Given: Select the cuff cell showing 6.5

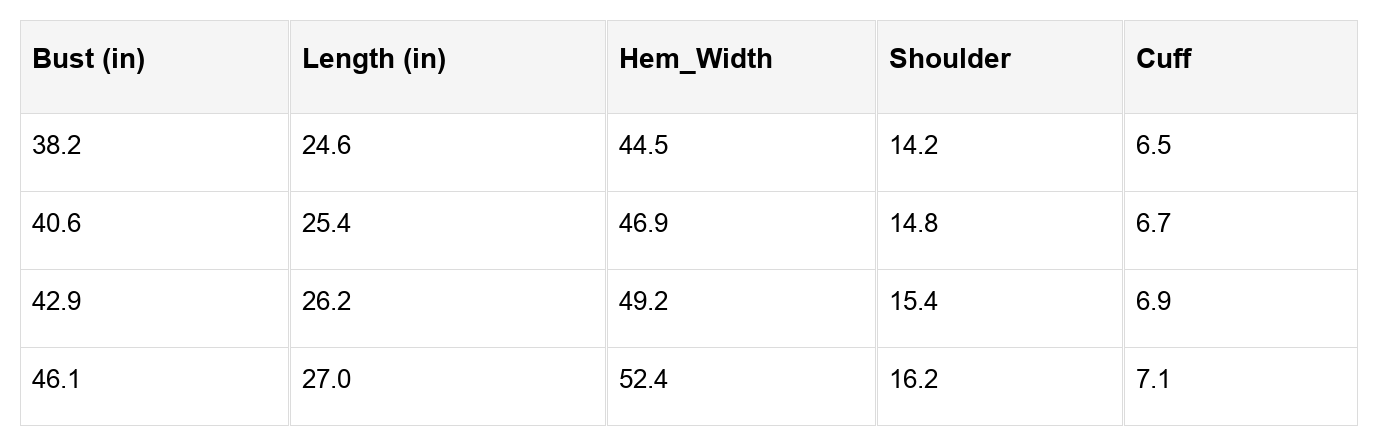Looking at the screenshot, I should point(1154,146).
